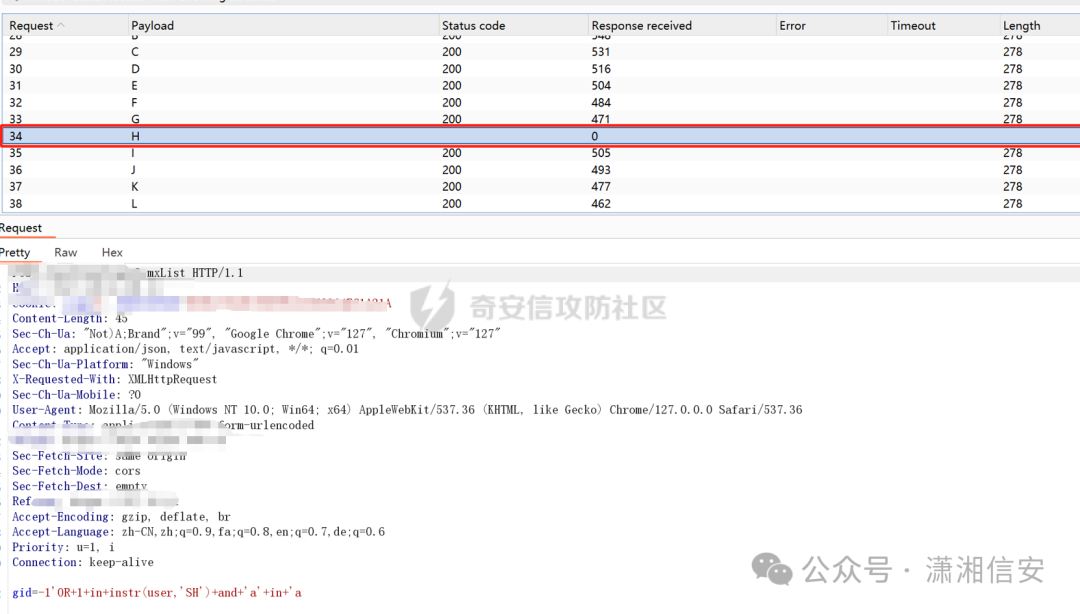Select result row 31 with payload E

tap(540, 85)
